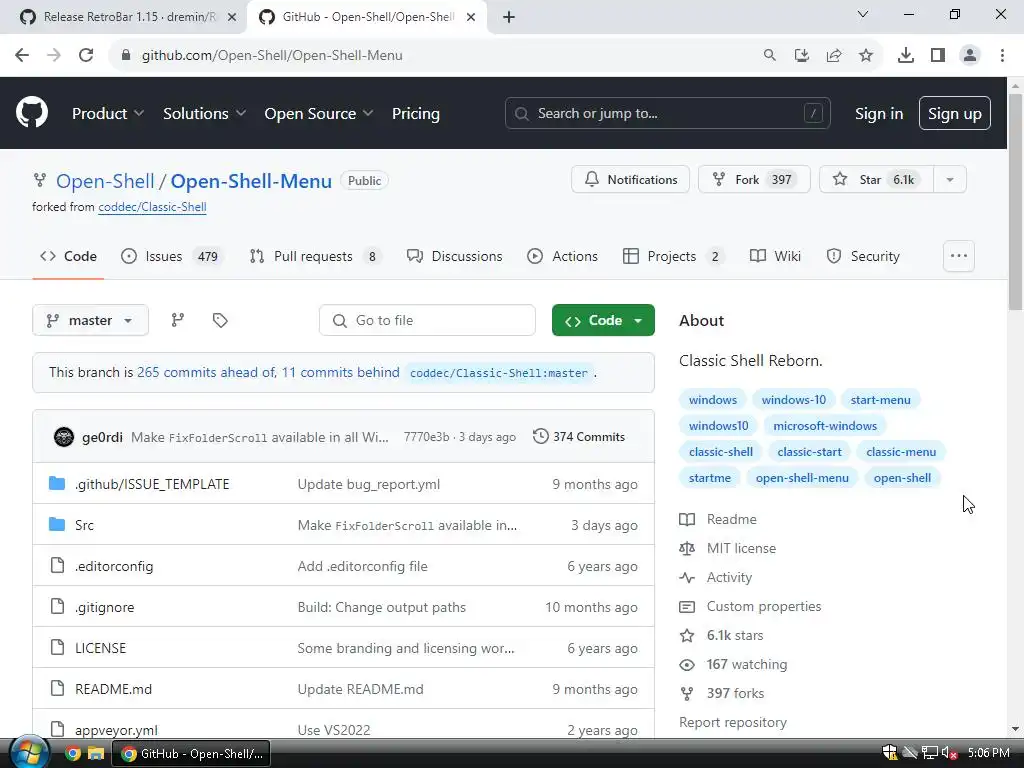
Task: Focus the Search or jump to field
Action: click(667, 114)
